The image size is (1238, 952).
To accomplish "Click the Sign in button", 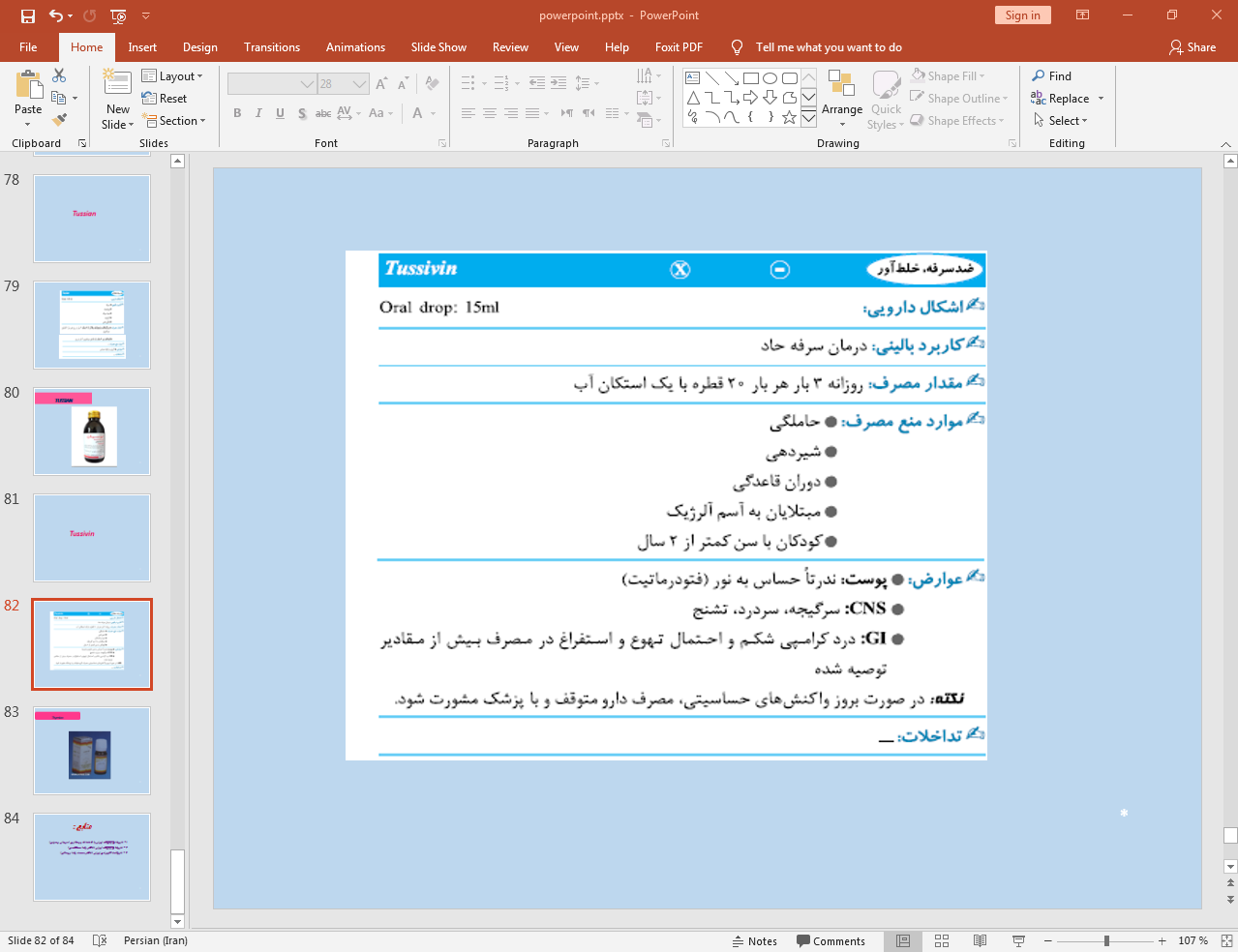I will pyautogui.click(x=1022, y=15).
